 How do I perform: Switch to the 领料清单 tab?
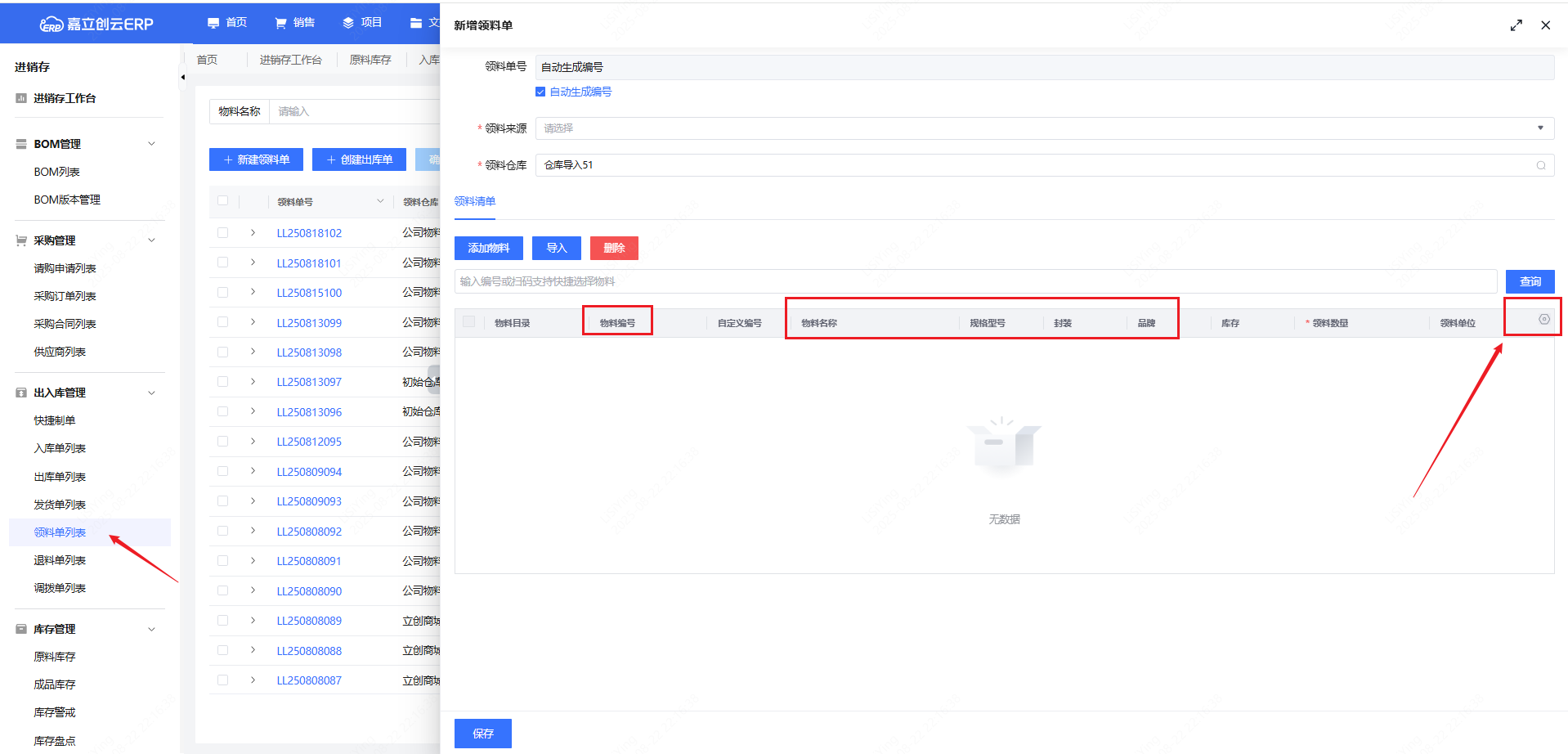[474, 201]
